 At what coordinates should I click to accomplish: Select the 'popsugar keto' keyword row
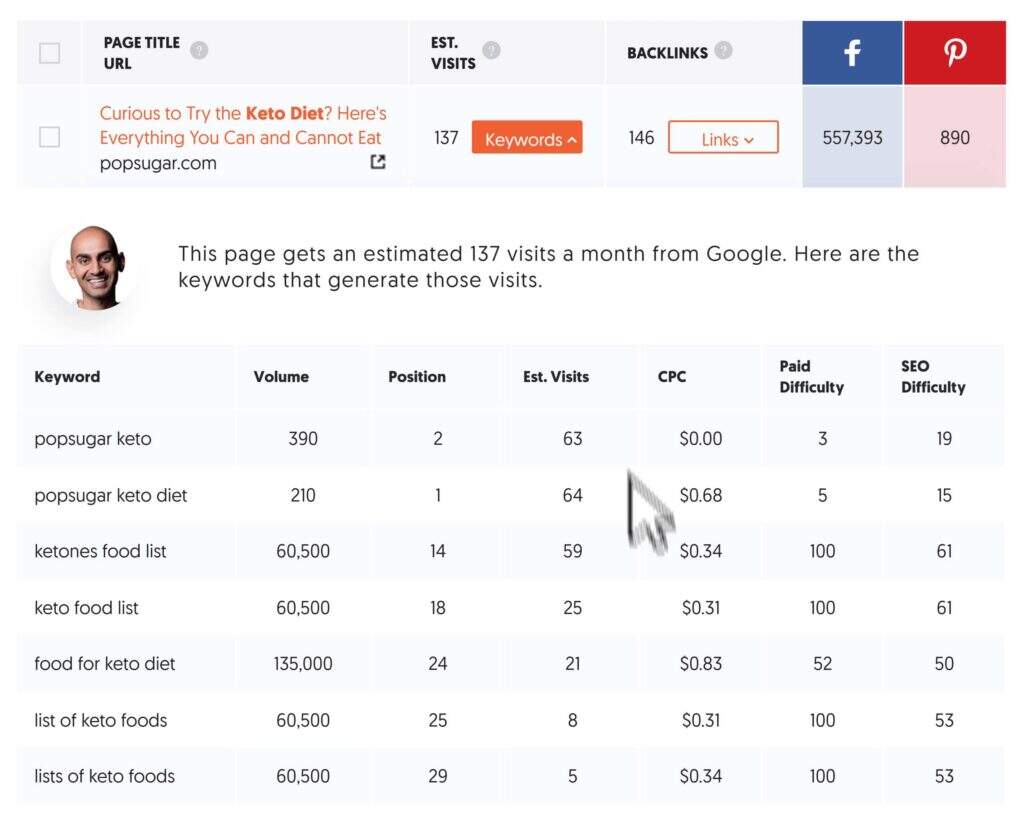pyautogui.click(x=93, y=439)
